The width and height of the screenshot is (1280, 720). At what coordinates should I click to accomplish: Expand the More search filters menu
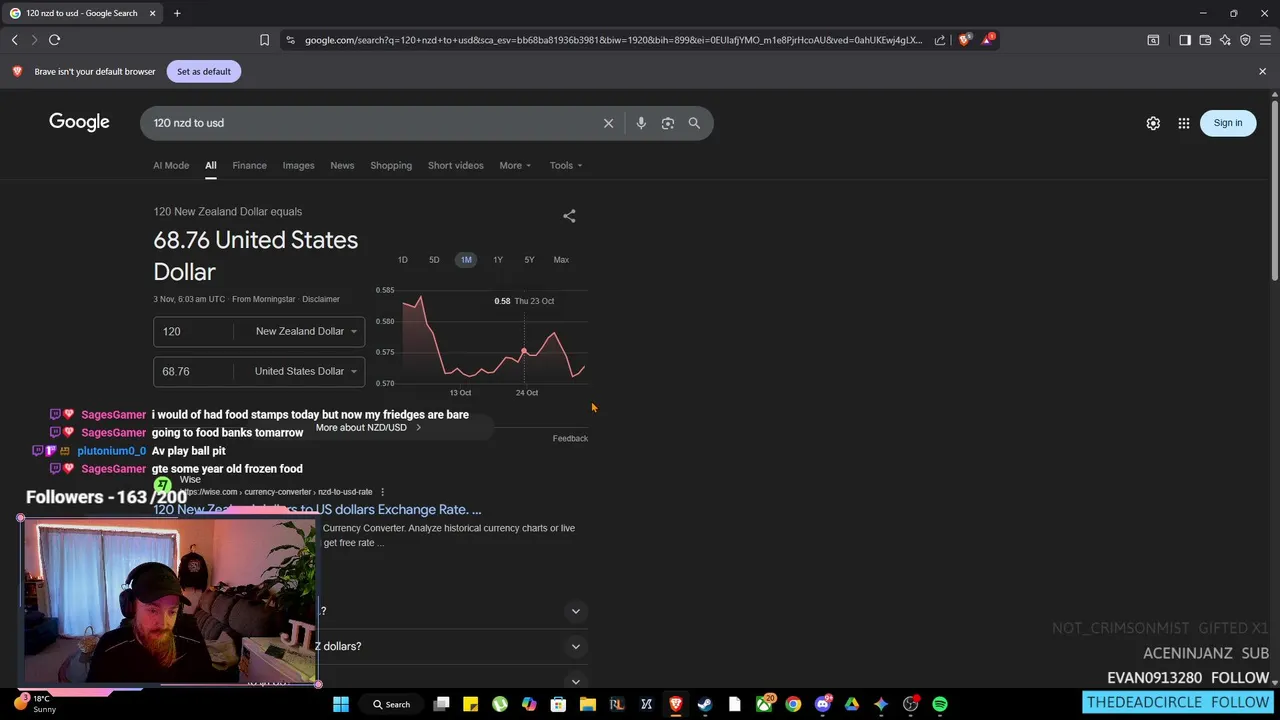click(515, 166)
